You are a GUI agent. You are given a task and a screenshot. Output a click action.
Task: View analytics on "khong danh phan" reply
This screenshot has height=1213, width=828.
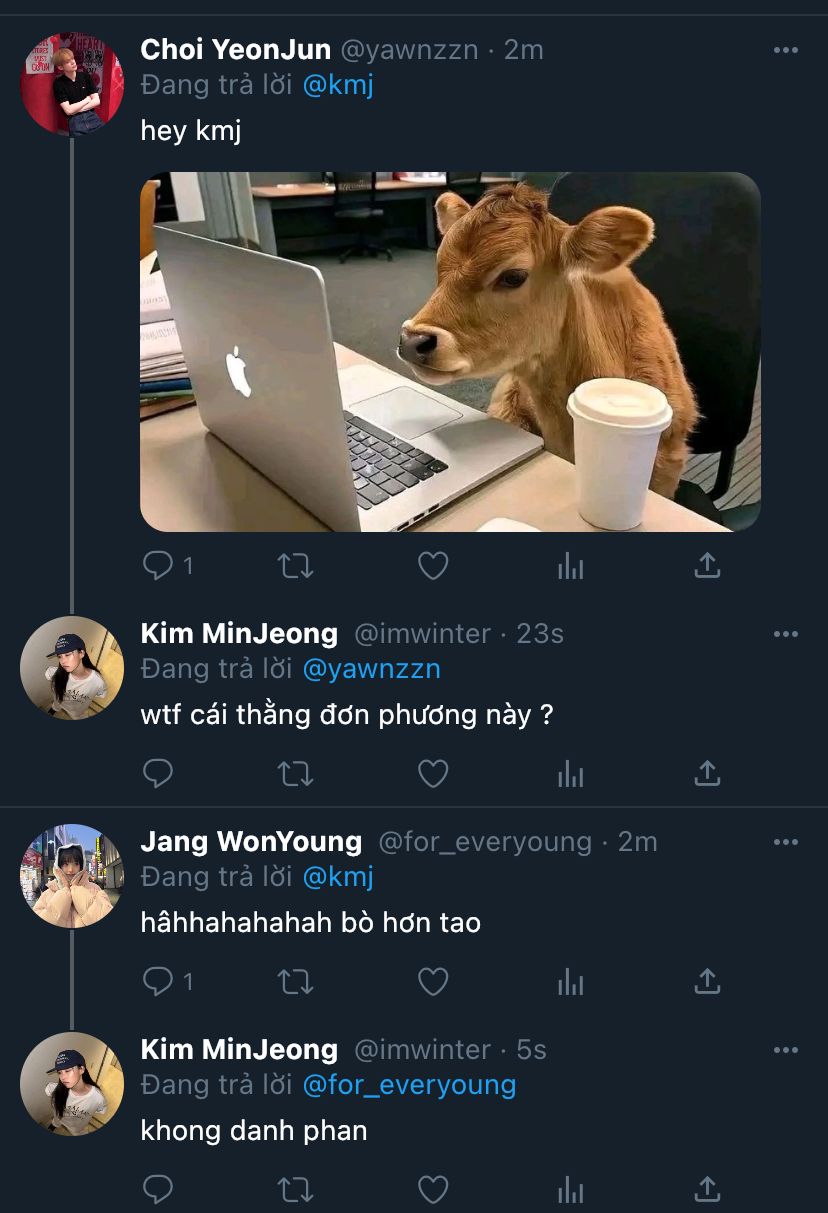[570, 1190]
